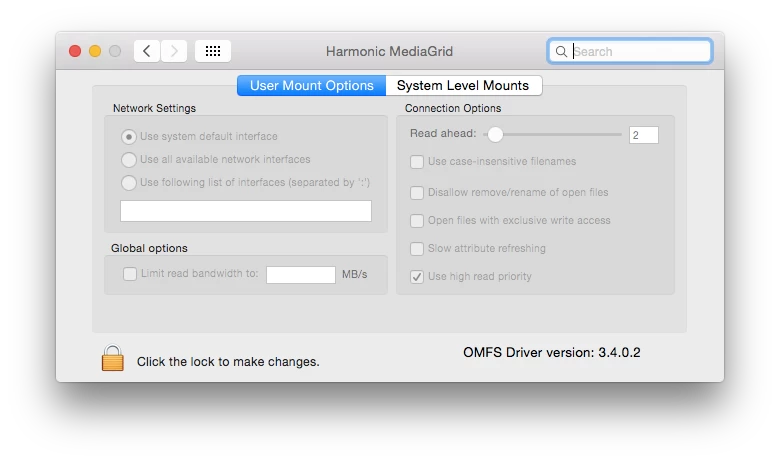Close the window with the red button
780x462 pixels.
tap(75, 51)
